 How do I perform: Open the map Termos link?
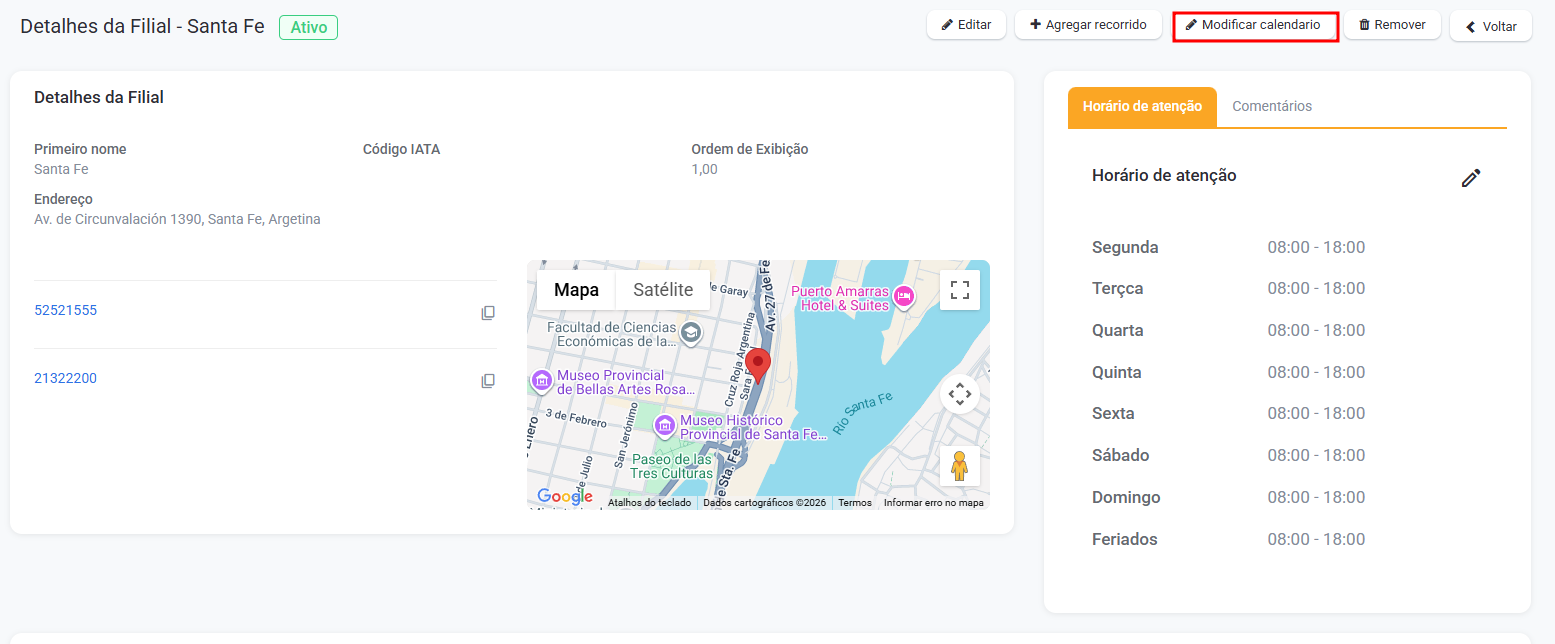click(x=855, y=503)
